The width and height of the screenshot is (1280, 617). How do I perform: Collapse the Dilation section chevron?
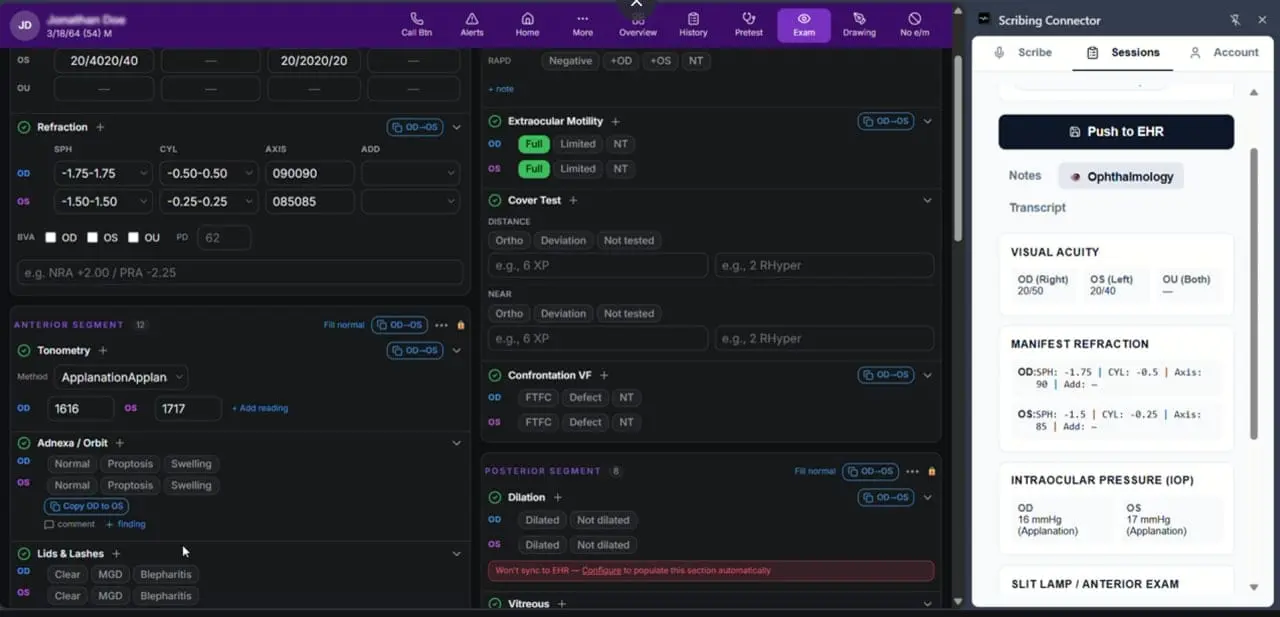(x=928, y=497)
